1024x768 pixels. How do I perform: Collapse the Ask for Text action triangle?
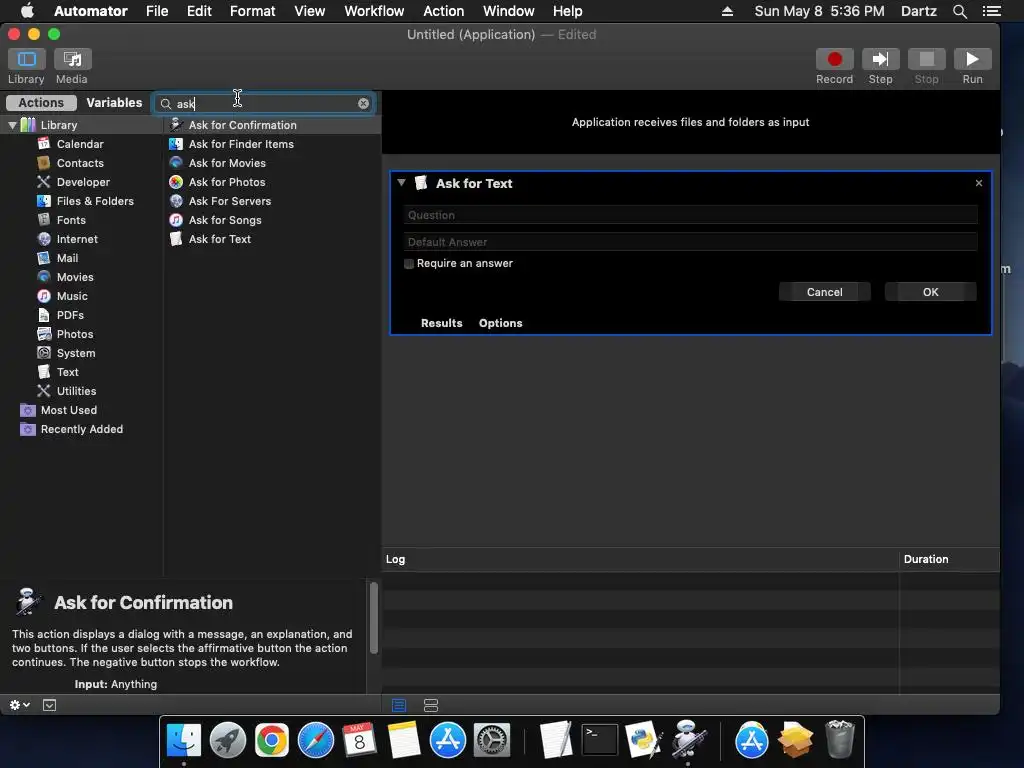(x=401, y=183)
